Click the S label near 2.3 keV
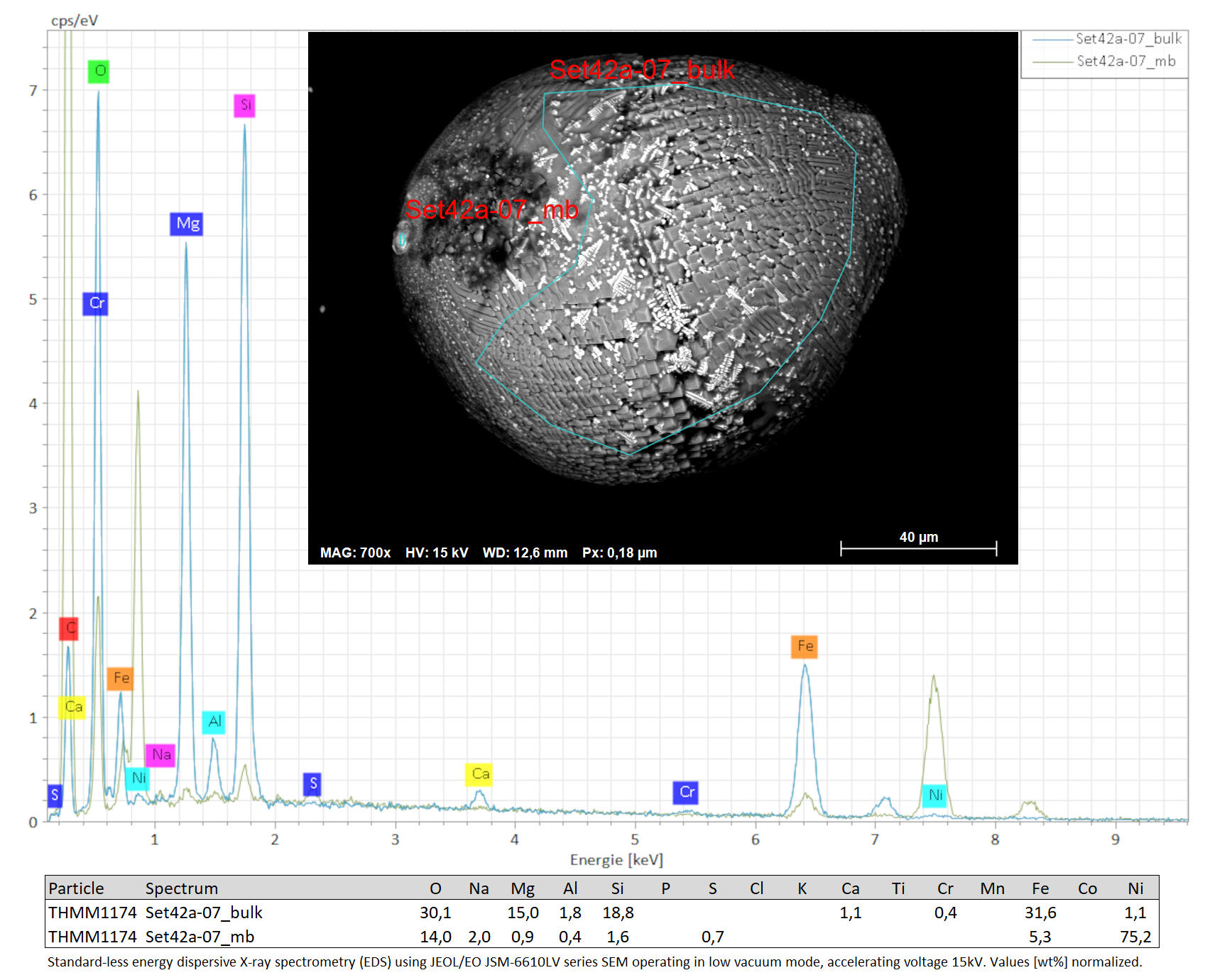 [x=312, y=784]
